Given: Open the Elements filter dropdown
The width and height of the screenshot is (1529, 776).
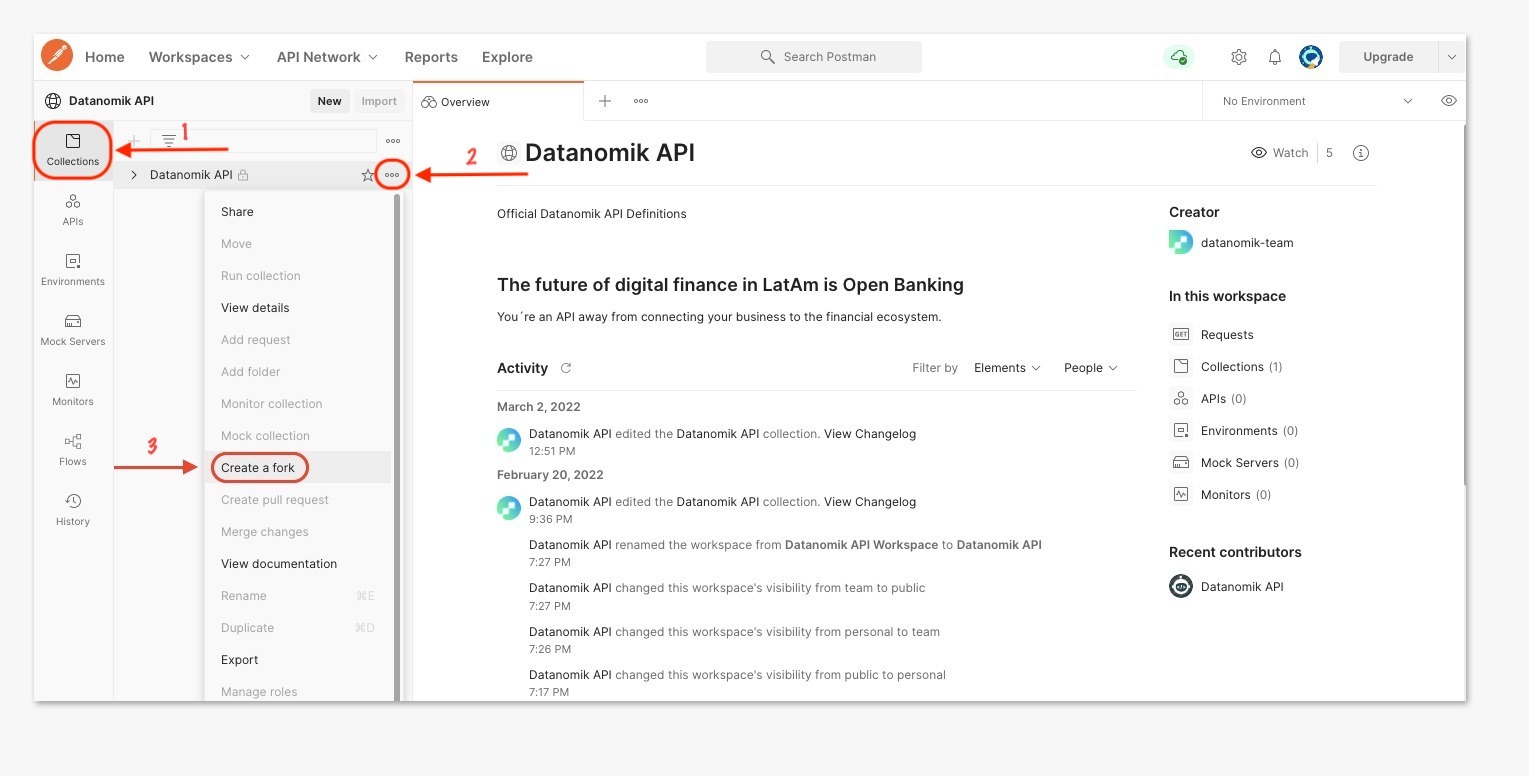Looking at the screenshot, I should tap(1007, 368).
